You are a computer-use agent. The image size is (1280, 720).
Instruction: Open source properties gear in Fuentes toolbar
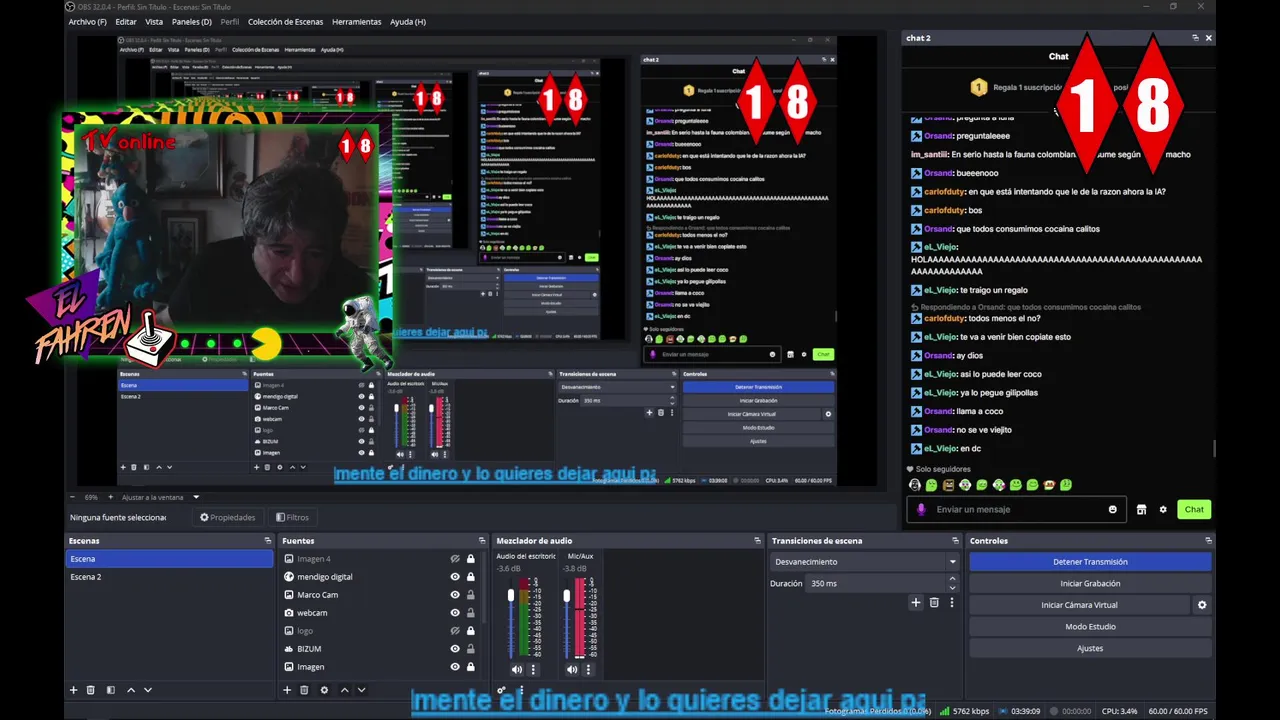point(324,690)
